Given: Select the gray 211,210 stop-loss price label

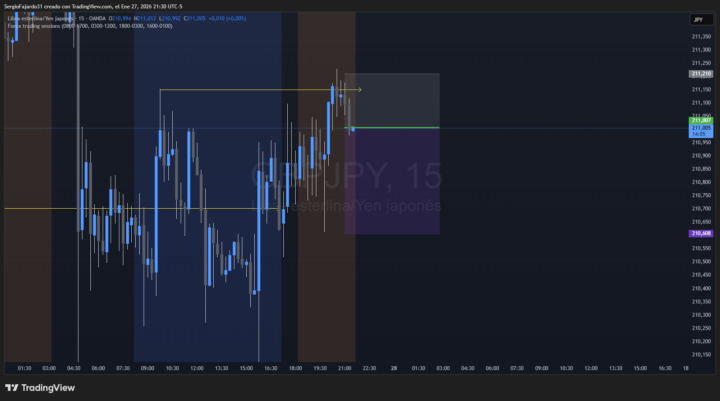Looking at the screenshot, I should click(701, 73).
